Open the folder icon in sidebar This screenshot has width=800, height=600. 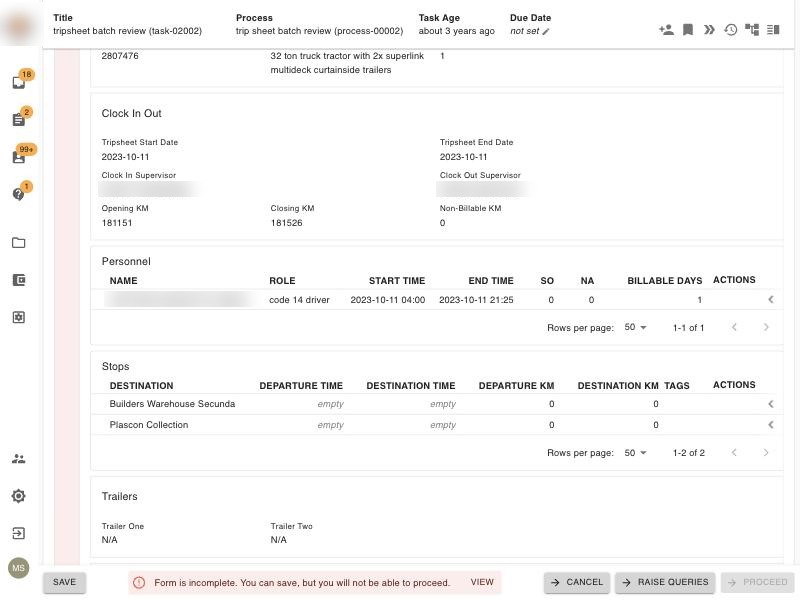pyautogui.click(x=19, y=243)
